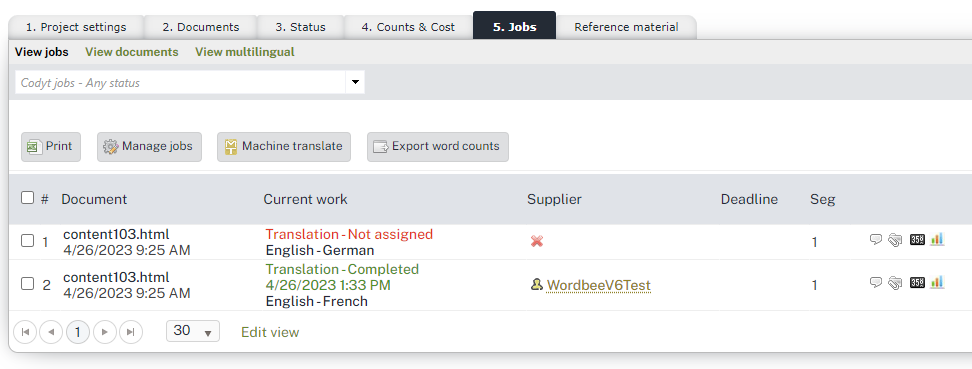Click handshake icon in German job row
The height and width of the screenshot is (369, 972).
point(895,241)
